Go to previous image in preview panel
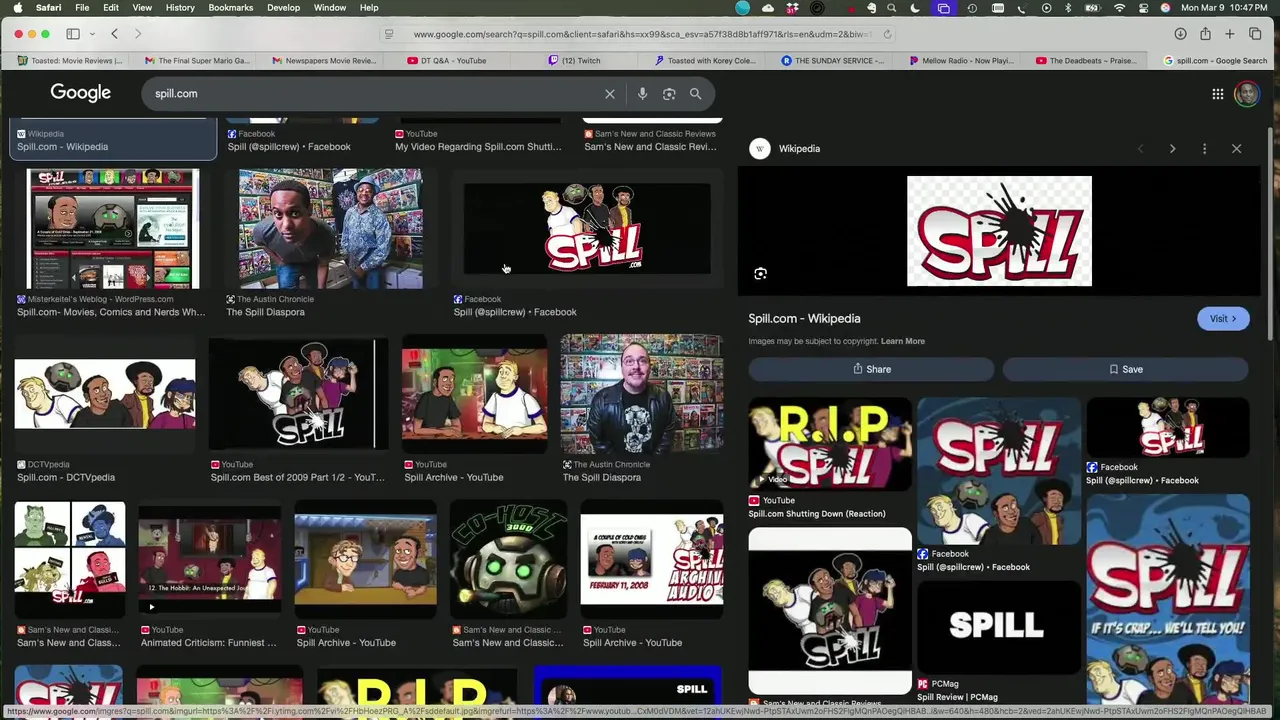 coord(1140,149)
